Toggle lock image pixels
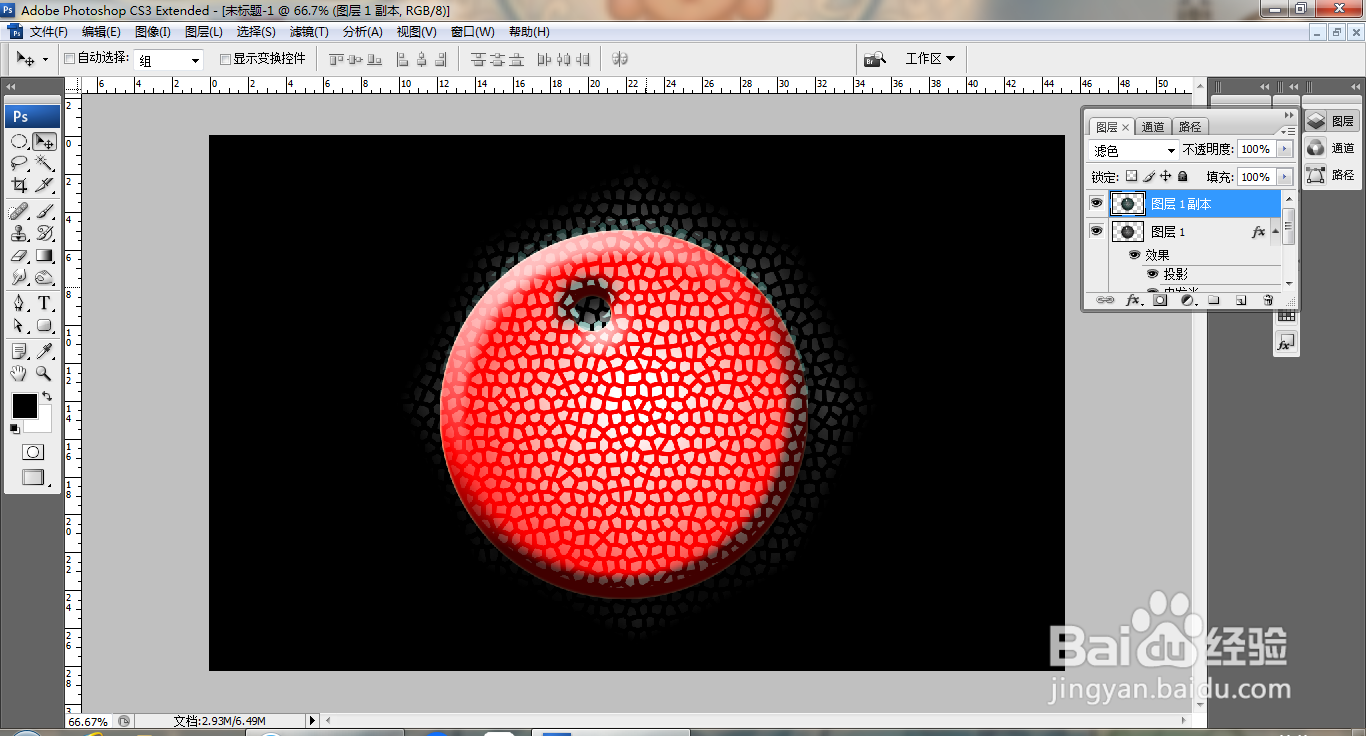This screenshot has height=736, width=1366. (x=1148, y=176)
